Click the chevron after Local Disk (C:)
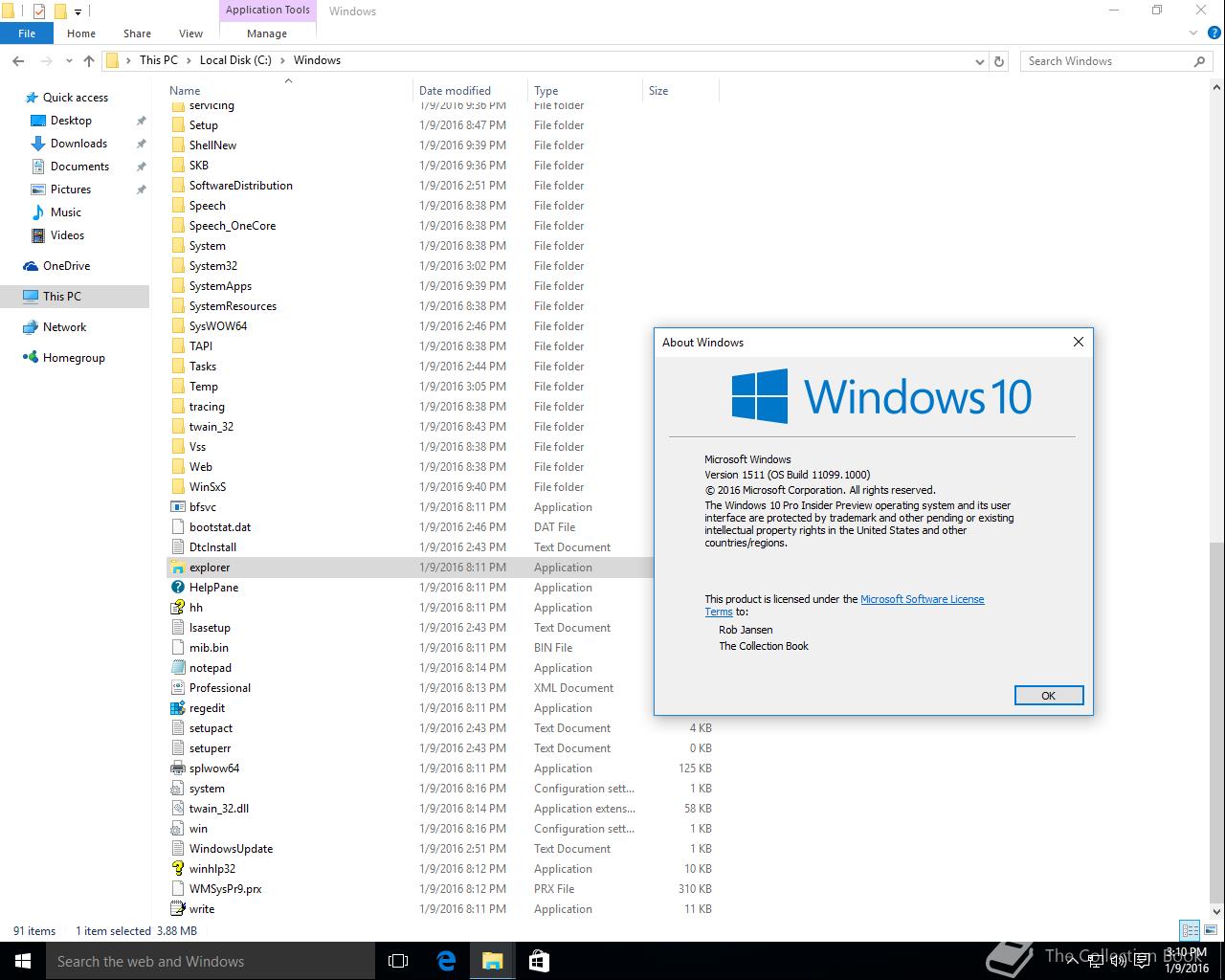 click(282, 60)
